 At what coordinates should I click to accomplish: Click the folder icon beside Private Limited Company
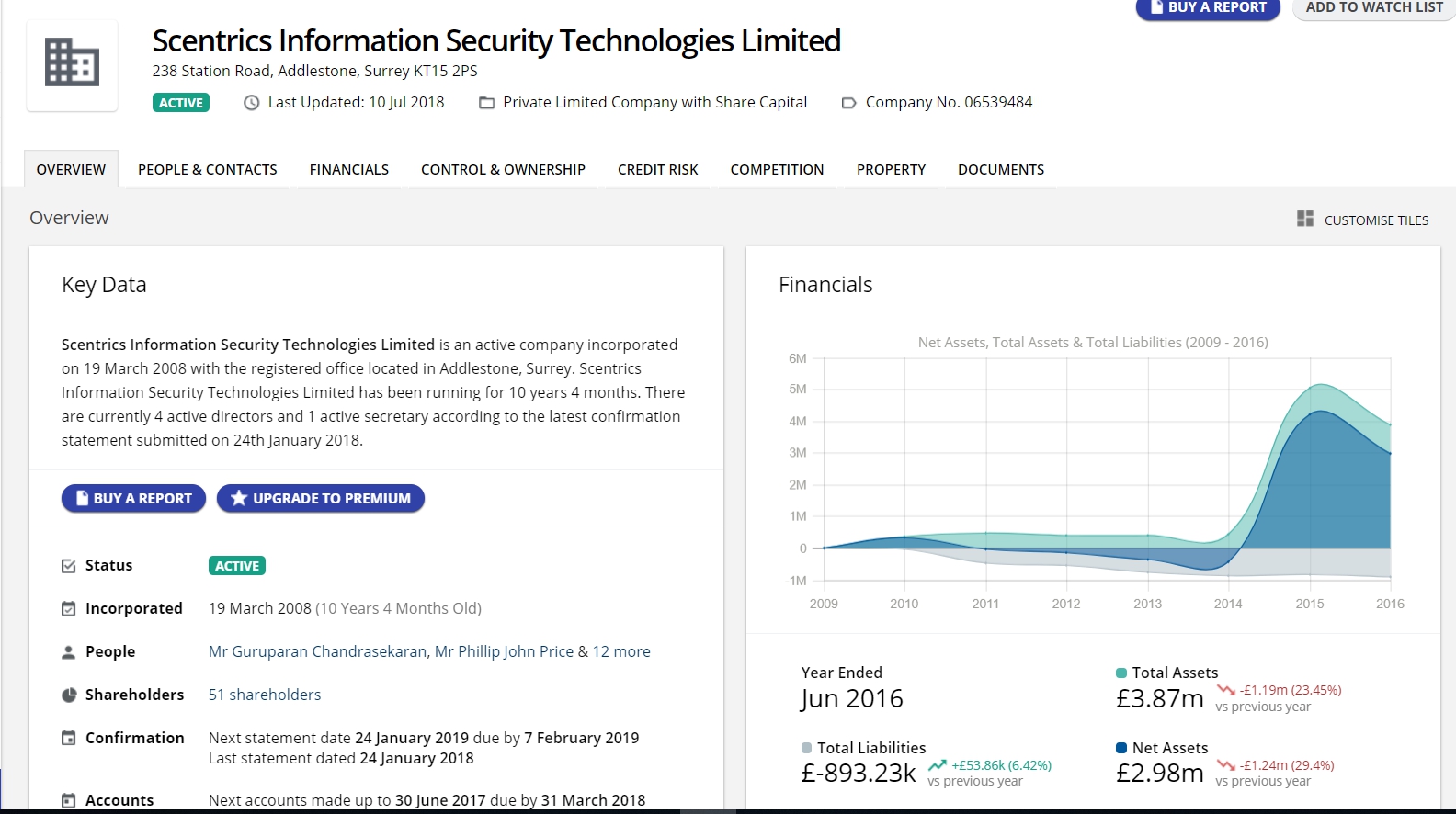pyautogui.click(x=486, y=103)
